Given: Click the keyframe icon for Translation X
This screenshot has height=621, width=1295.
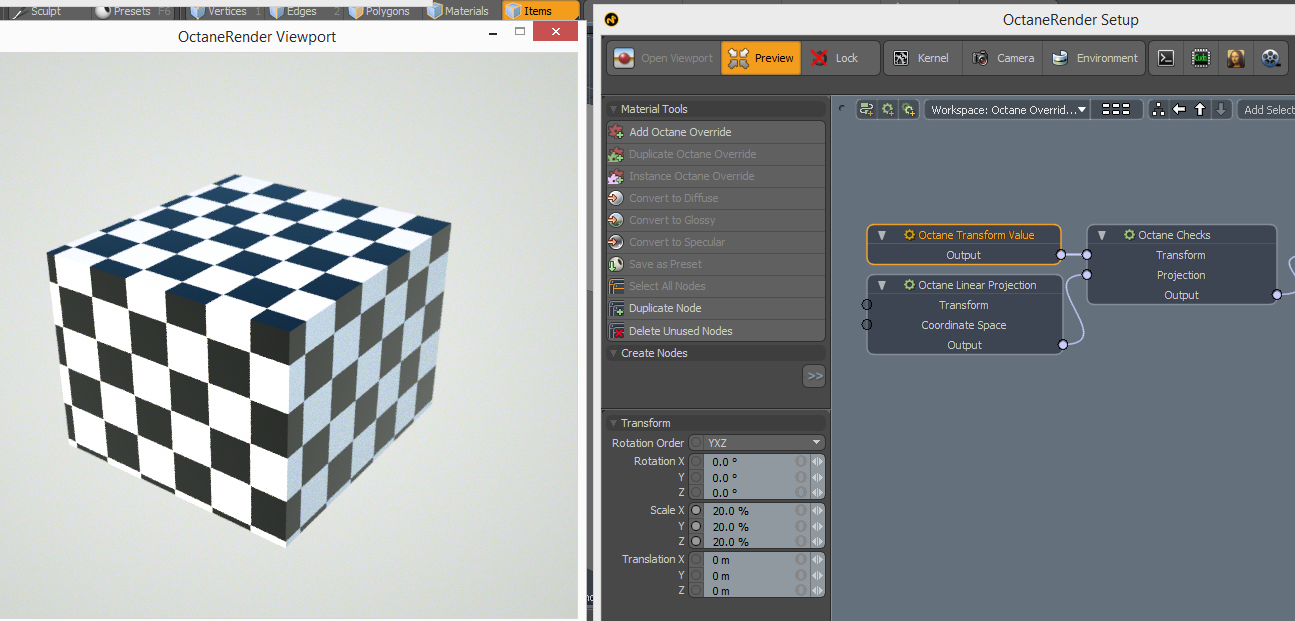Looking at the screenshot, I should [x=801, y=560].
